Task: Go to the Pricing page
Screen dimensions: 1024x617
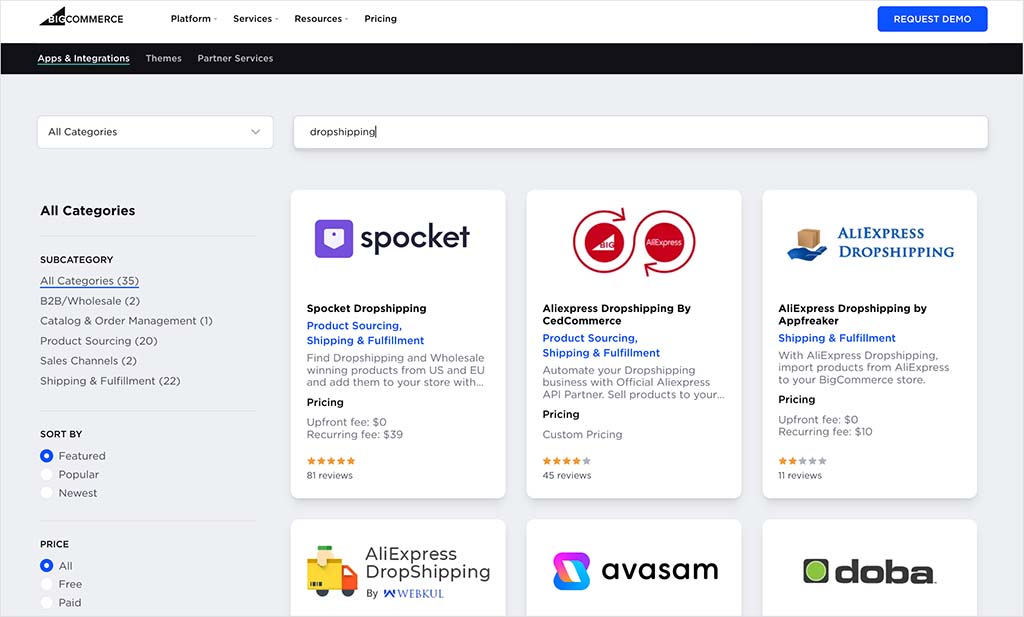Action: (x=381, y=19)
